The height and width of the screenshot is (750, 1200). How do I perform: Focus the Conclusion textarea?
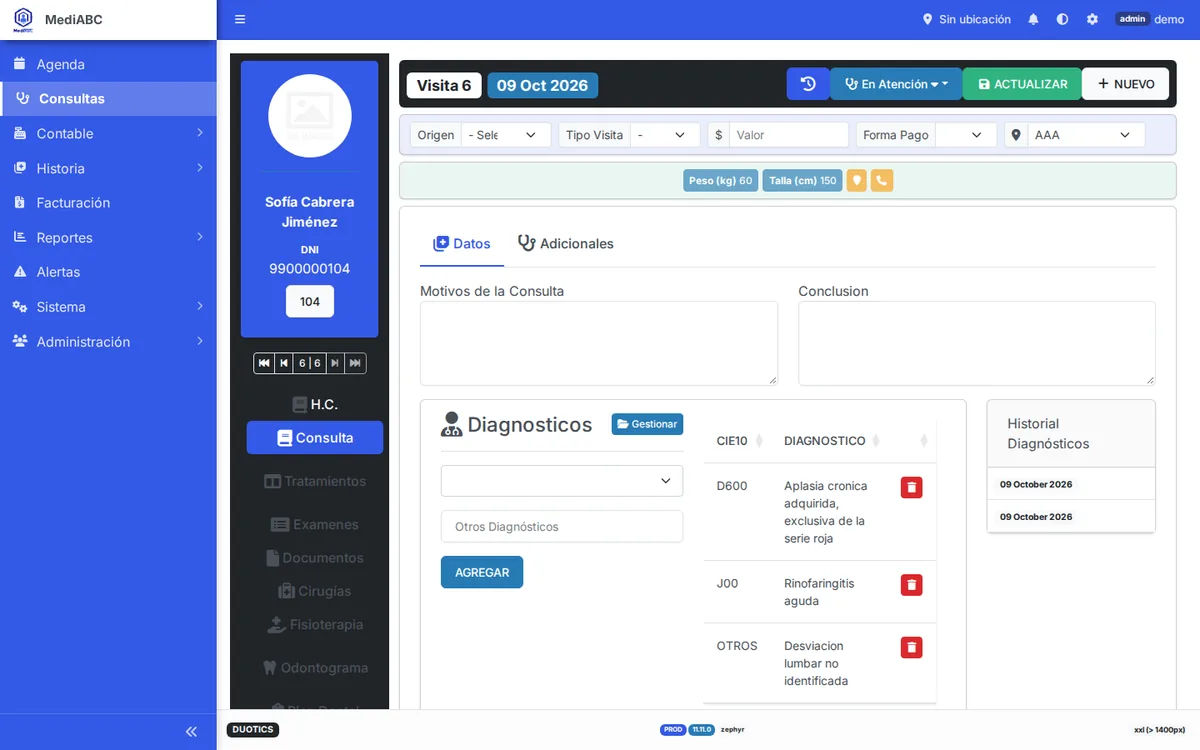pyautogui.click(x=976, y=343)
